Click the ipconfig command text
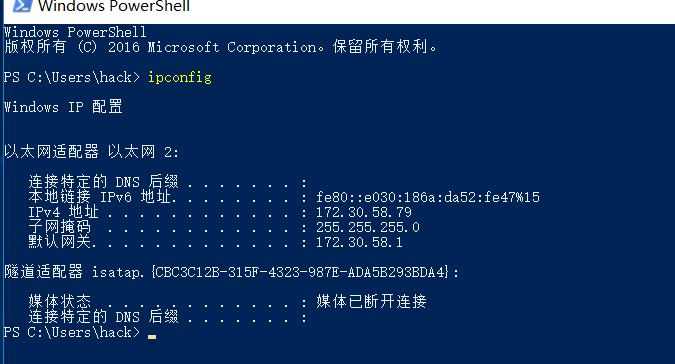The image size is (675, 364). click(180, 77)
